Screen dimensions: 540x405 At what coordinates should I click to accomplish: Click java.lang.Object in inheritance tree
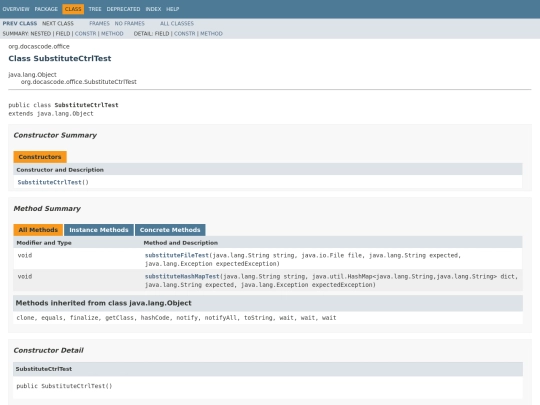[x=32, y=74]
